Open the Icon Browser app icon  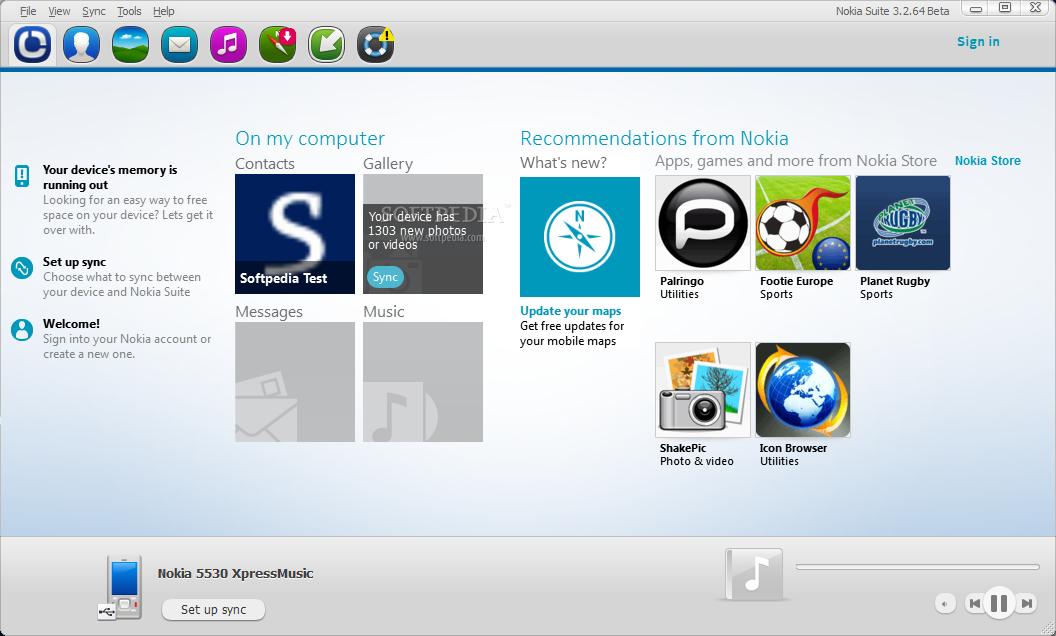tap(803, 389)
